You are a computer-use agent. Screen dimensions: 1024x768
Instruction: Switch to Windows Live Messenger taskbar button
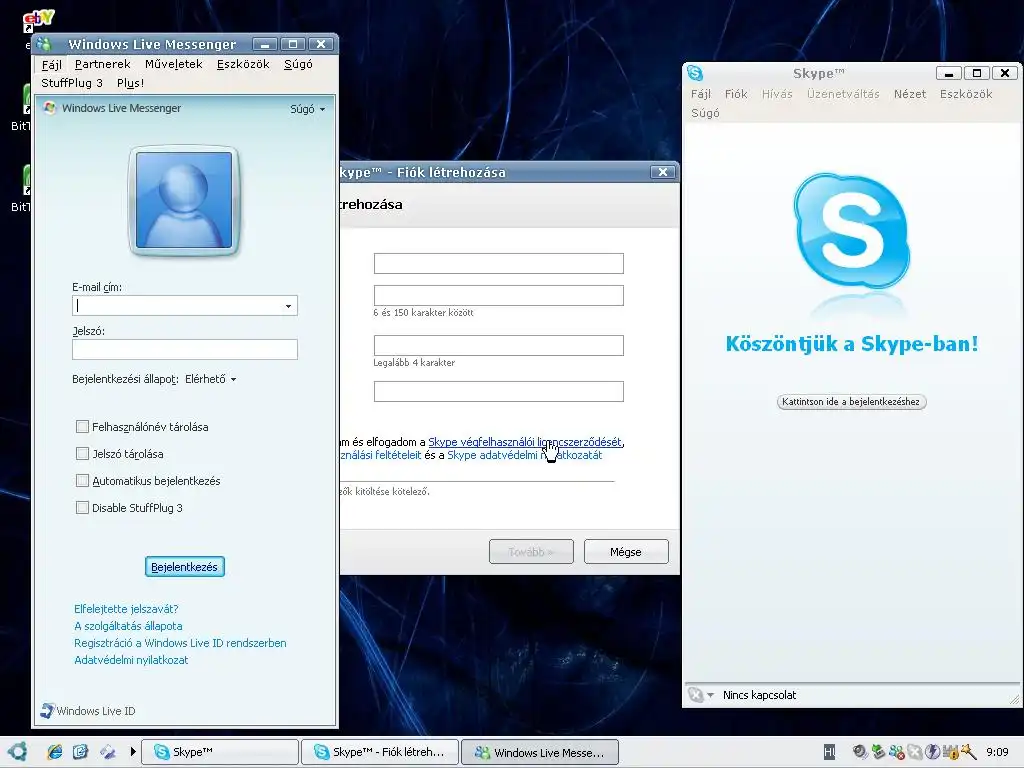539,752
